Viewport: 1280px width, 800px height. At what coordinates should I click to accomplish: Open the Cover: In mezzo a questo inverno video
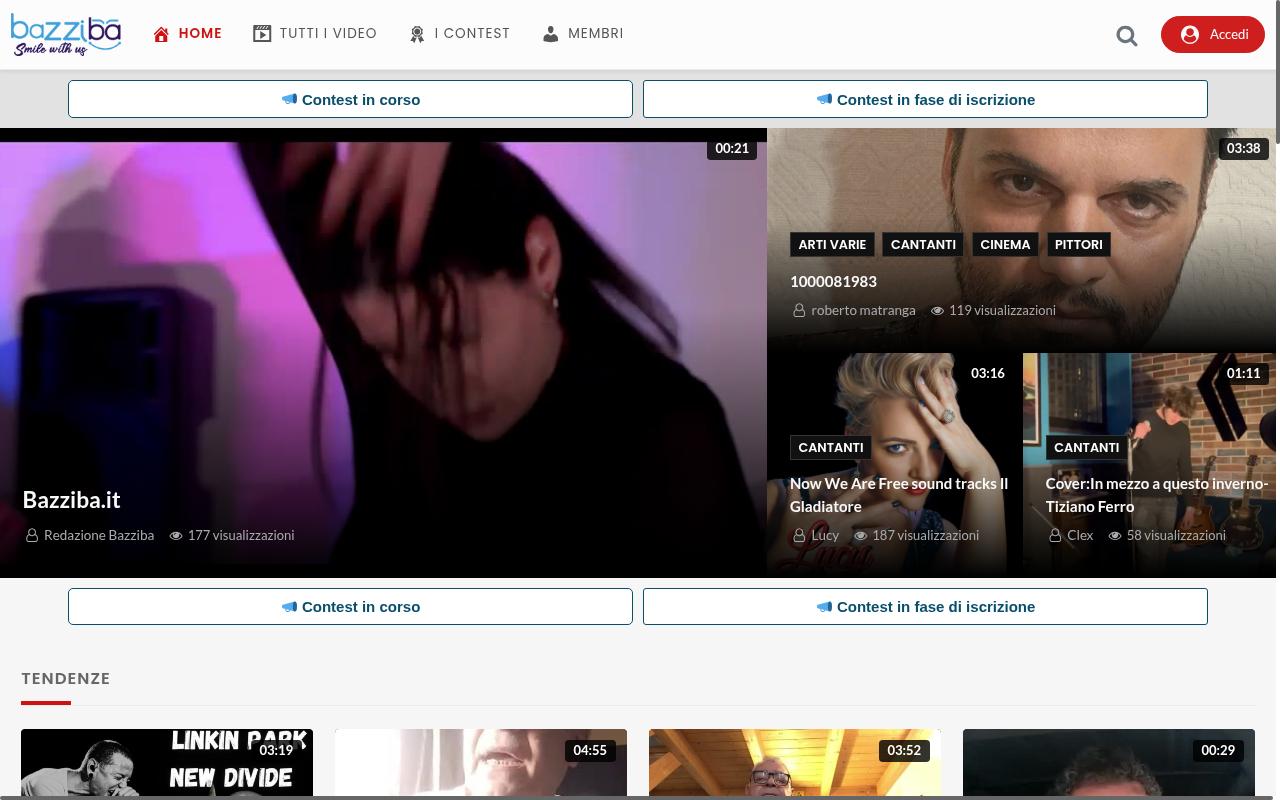[1157, 495]
